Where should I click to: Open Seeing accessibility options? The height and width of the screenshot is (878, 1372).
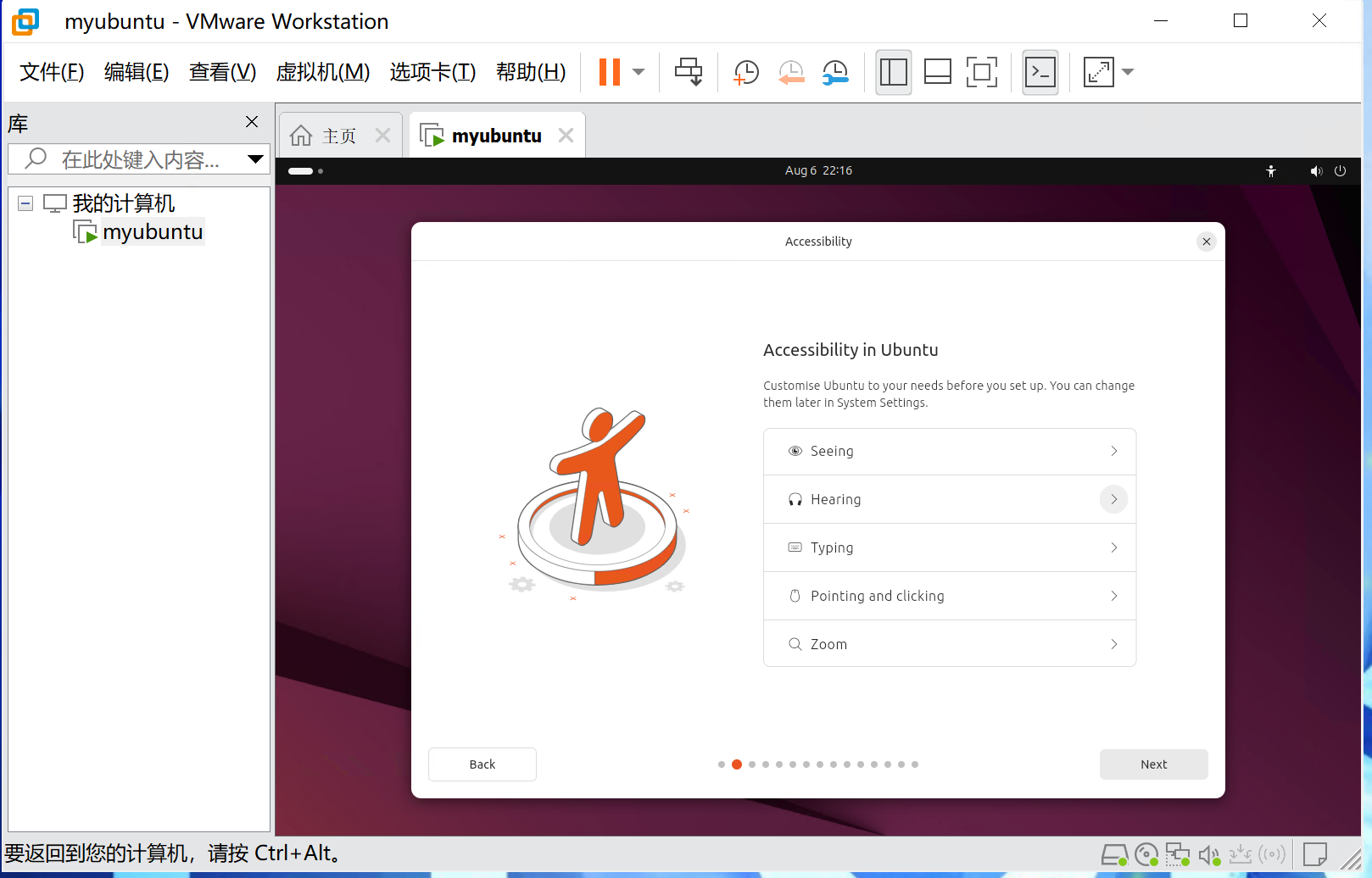(950, 451)
